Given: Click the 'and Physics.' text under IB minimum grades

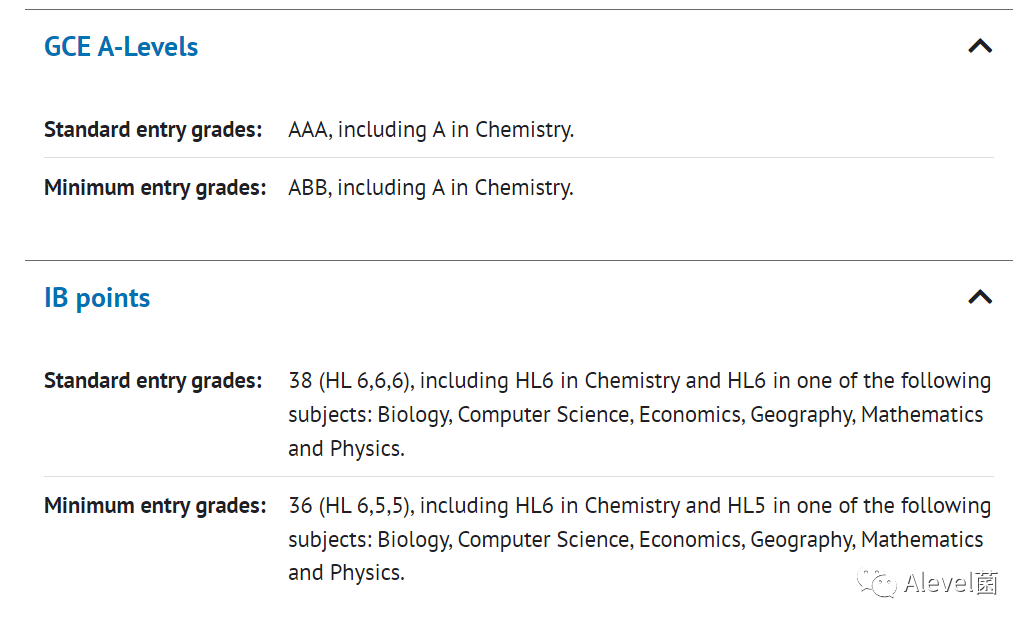Looking at the screenshot, I should (346, 573).
